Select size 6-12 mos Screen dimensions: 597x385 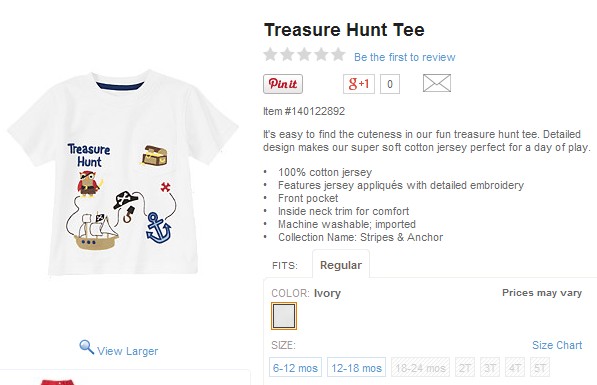295,367
